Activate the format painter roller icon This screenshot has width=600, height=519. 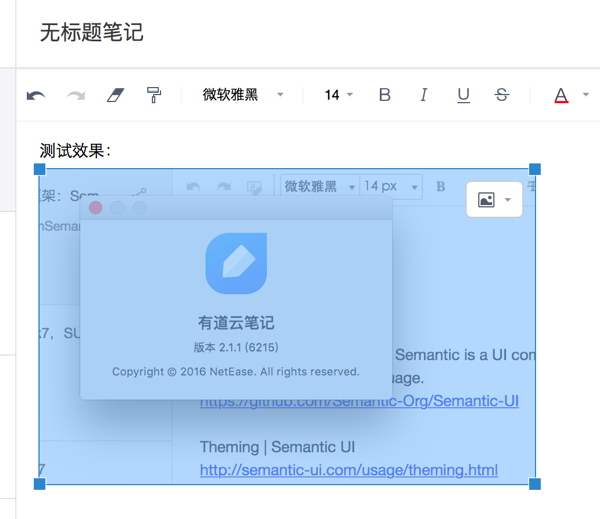[x=154, y=95]
